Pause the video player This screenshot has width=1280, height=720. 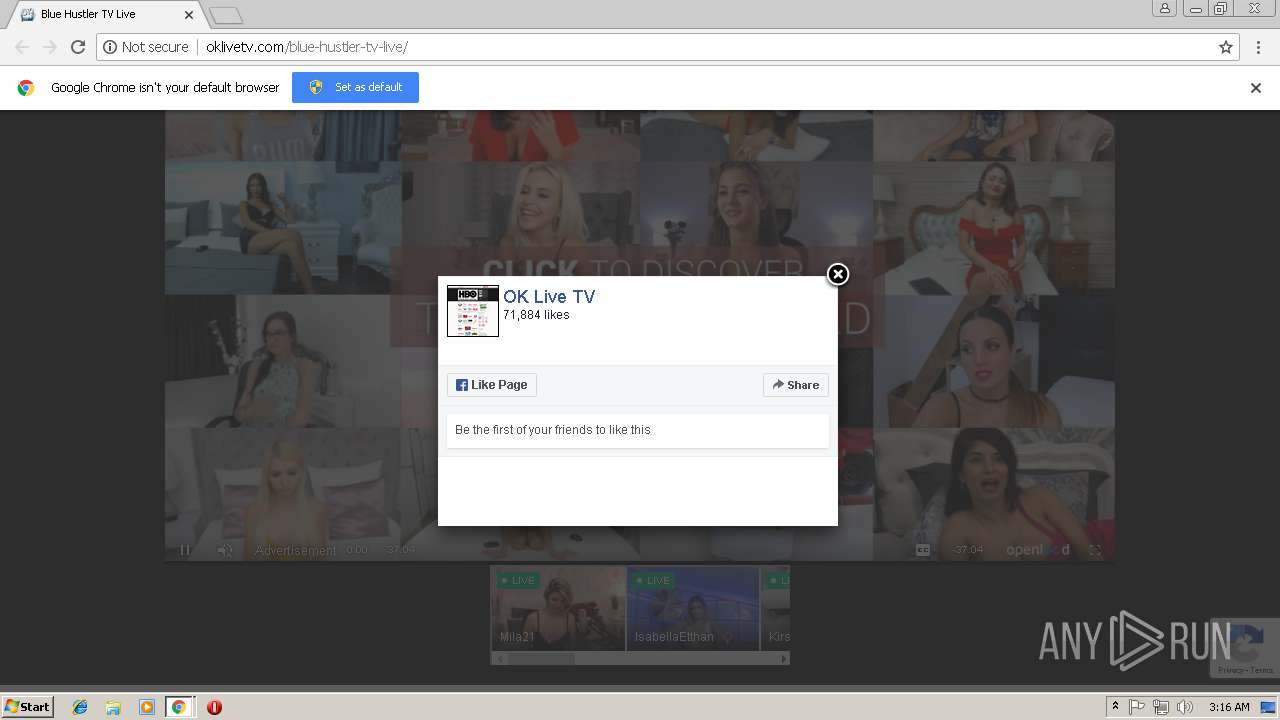(x=185, y=550)
